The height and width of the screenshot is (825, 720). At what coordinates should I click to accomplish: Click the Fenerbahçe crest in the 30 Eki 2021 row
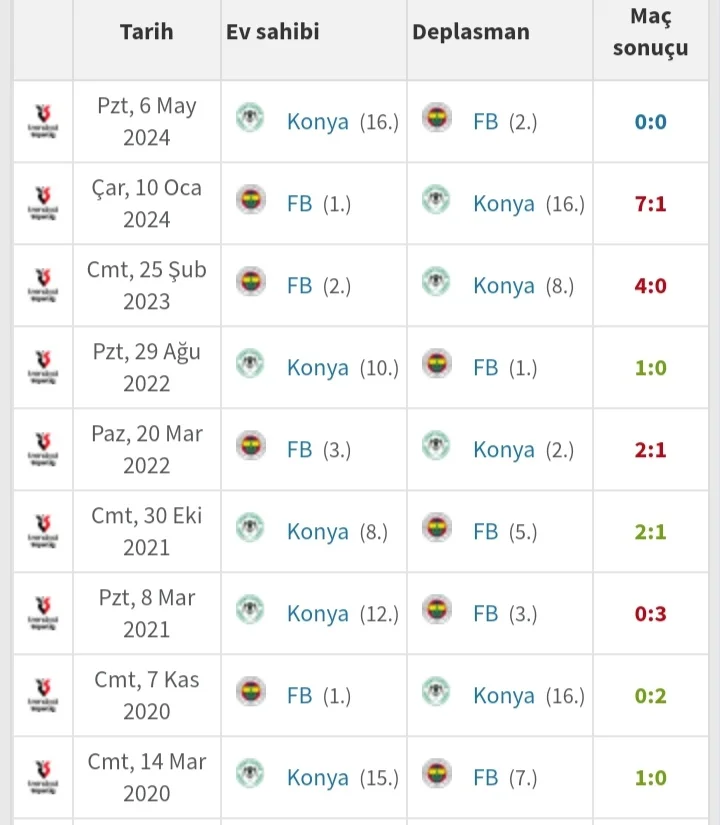pos(436,529)
